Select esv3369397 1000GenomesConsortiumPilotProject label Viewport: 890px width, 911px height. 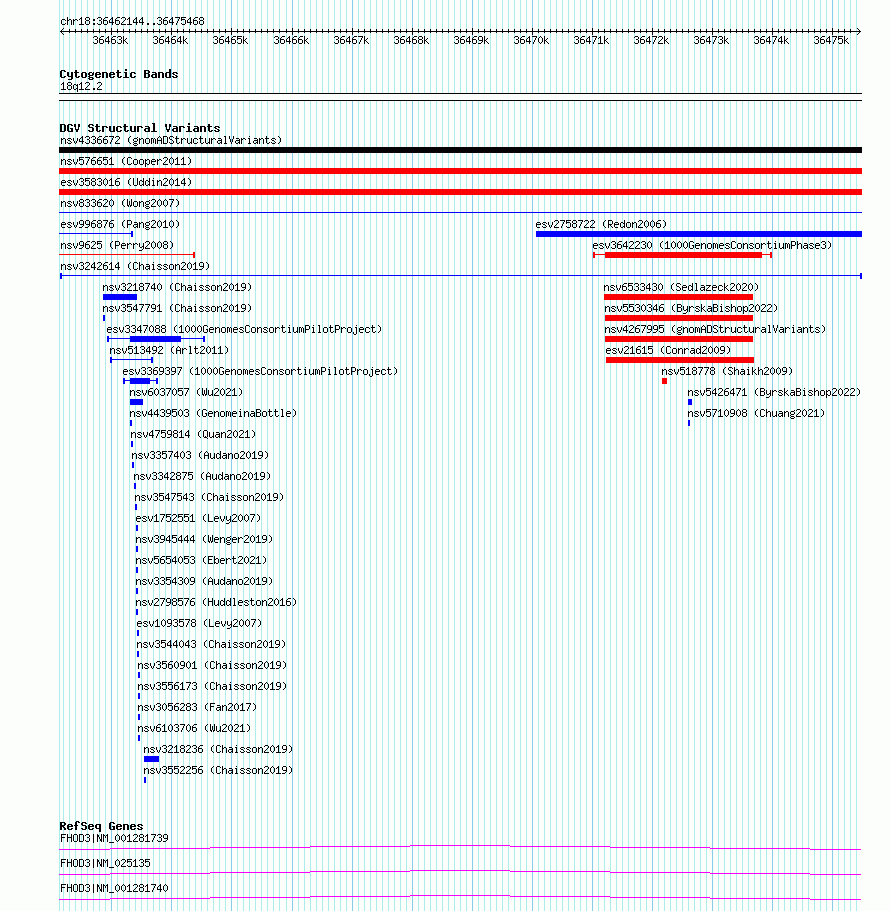point(260,371)
